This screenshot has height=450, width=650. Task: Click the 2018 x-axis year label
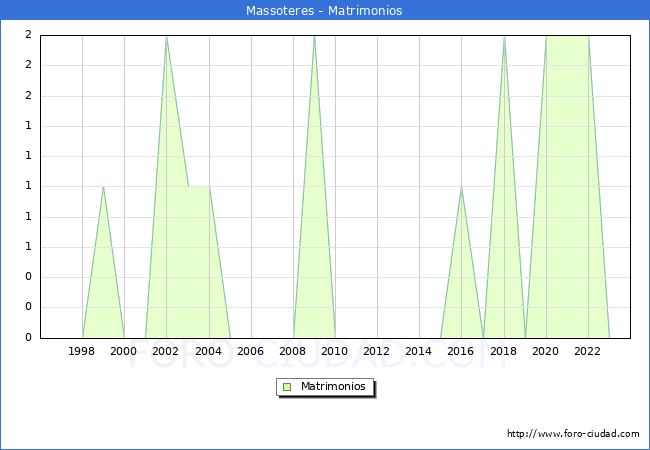coord(503,351)
